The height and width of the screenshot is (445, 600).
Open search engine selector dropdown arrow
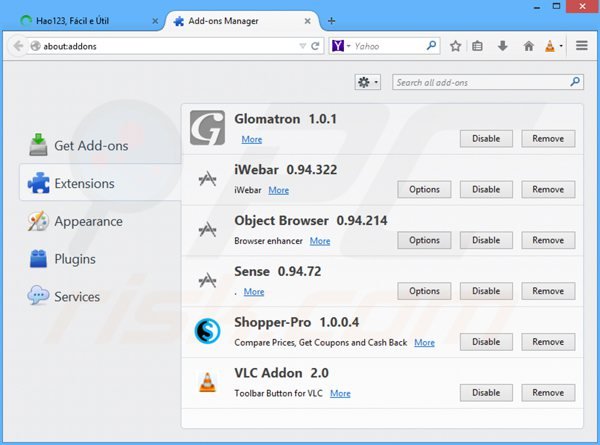click(349, 46)
